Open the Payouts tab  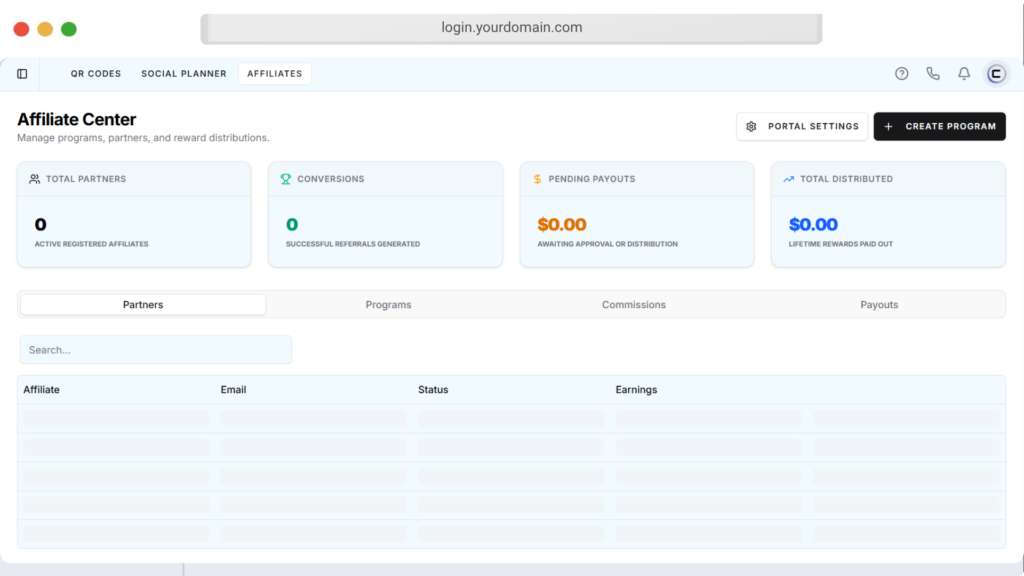pos(879,305)
